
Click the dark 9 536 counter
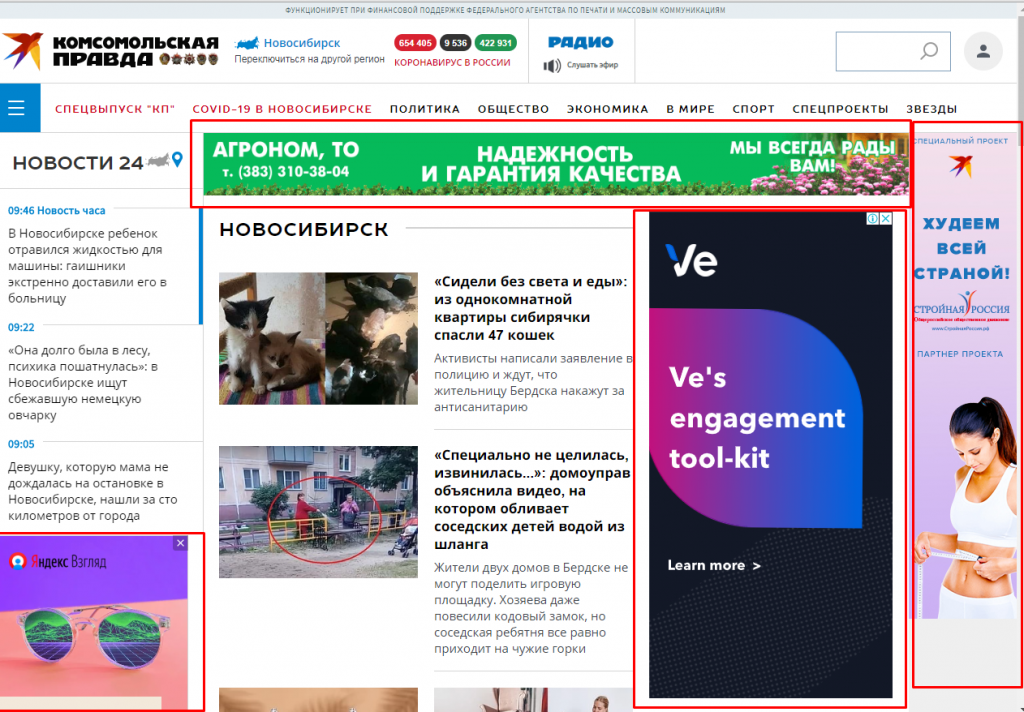pos(455,43)
